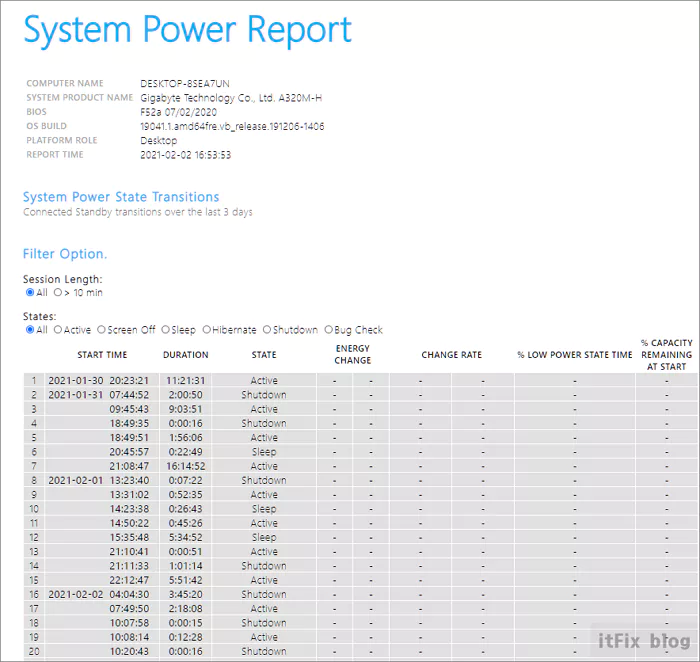
Task: Click start date 2021-01-30 in row 1
Action: coord(75,381)
